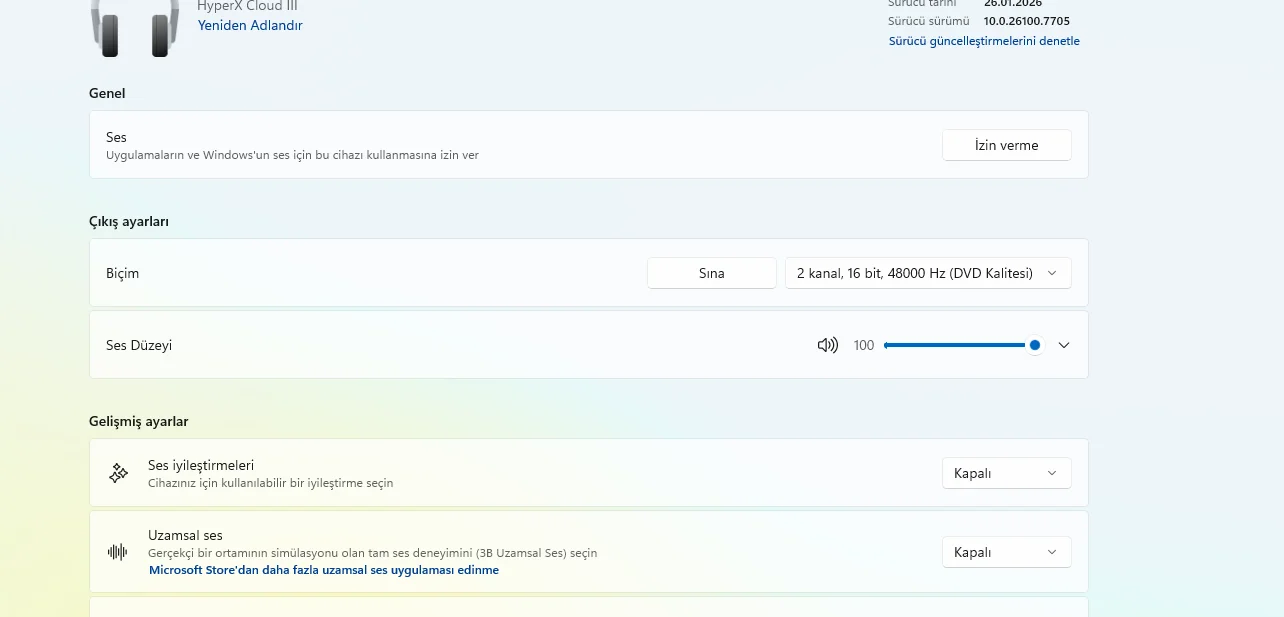Expand the Ses Düzeyi row chevron
This screenshot has height=617, width=1284.
[1064, 345]
